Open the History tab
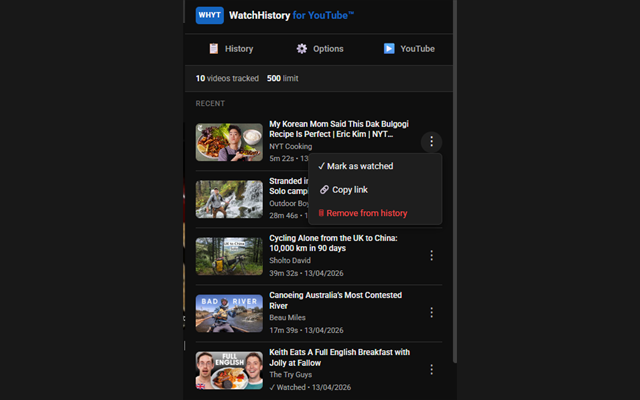The image size is (640, 400). coord(231,49)
